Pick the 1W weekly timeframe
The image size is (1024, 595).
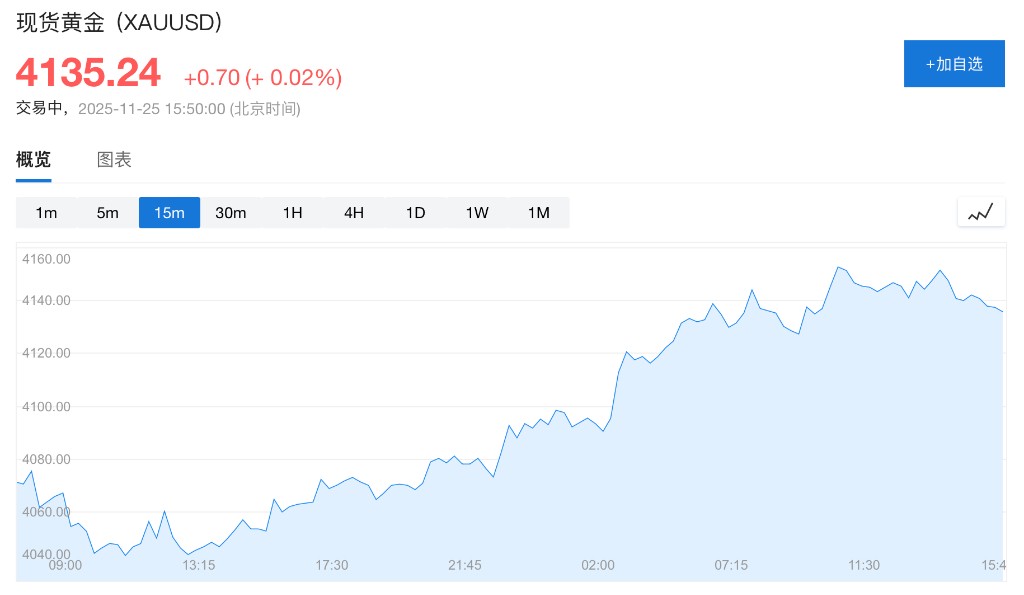tap(477, 212)
